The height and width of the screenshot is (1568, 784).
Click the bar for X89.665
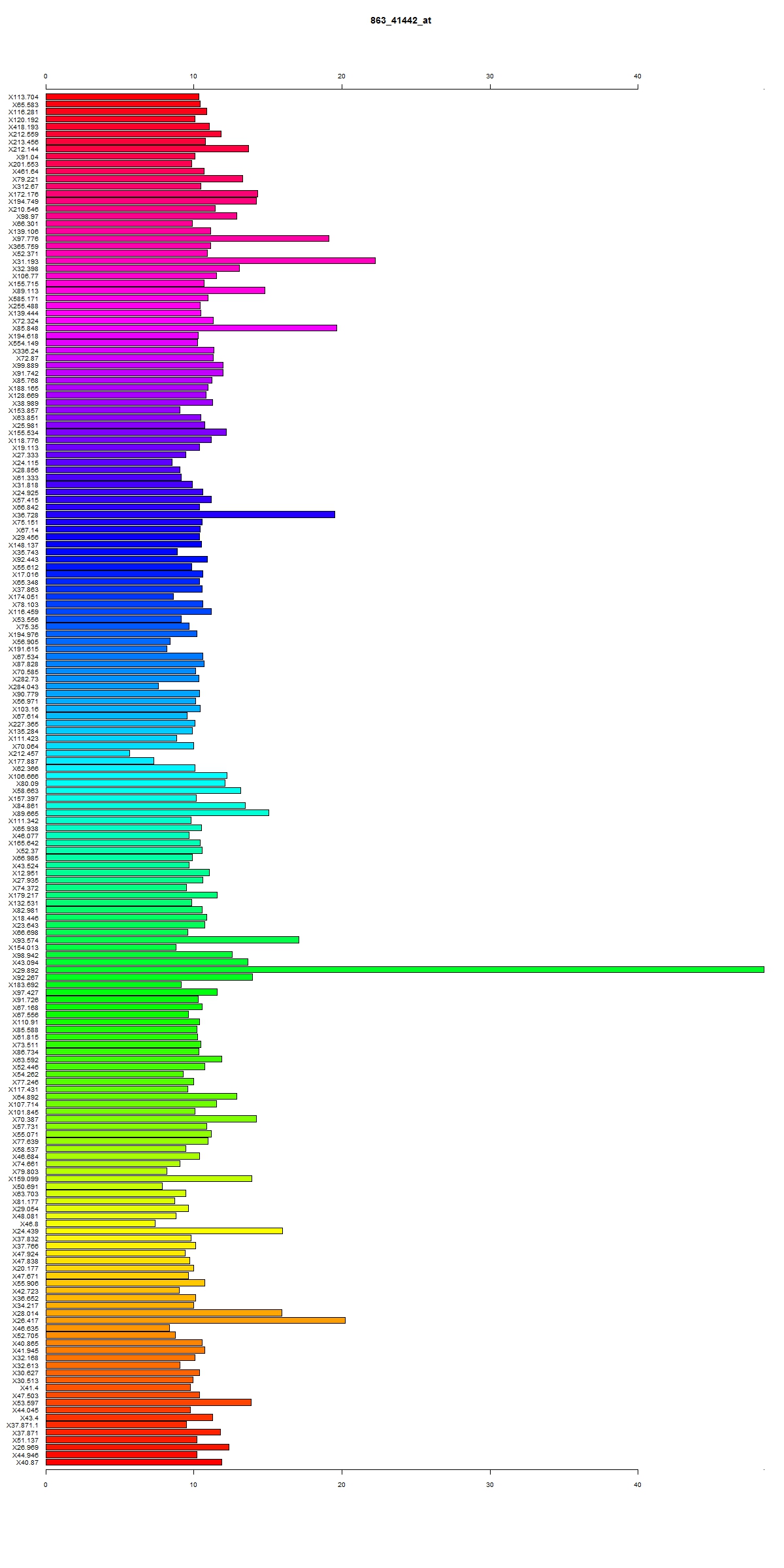pyautogui.click(x=157, y=813)
